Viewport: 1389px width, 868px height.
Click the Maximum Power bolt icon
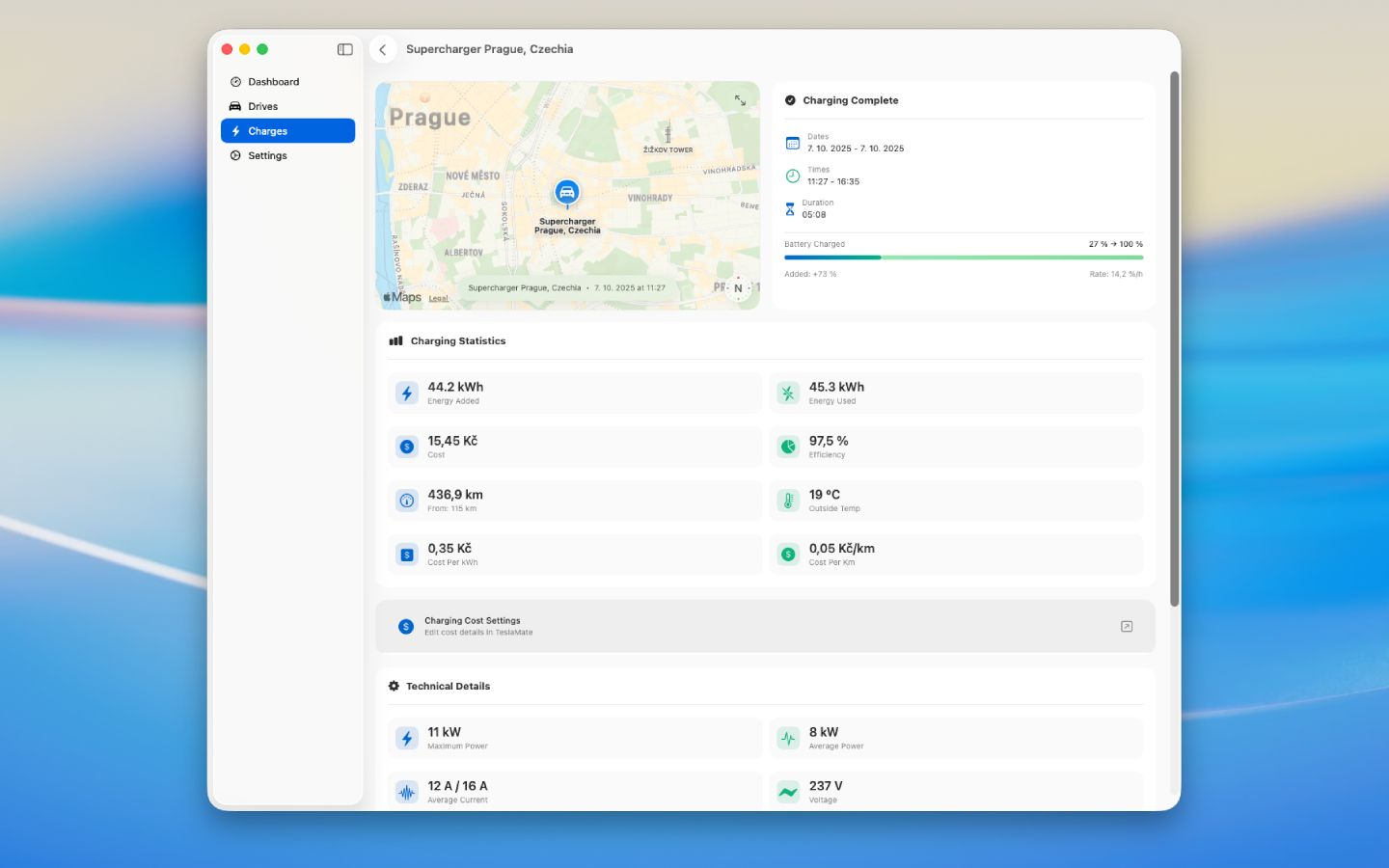click(407, 738)
